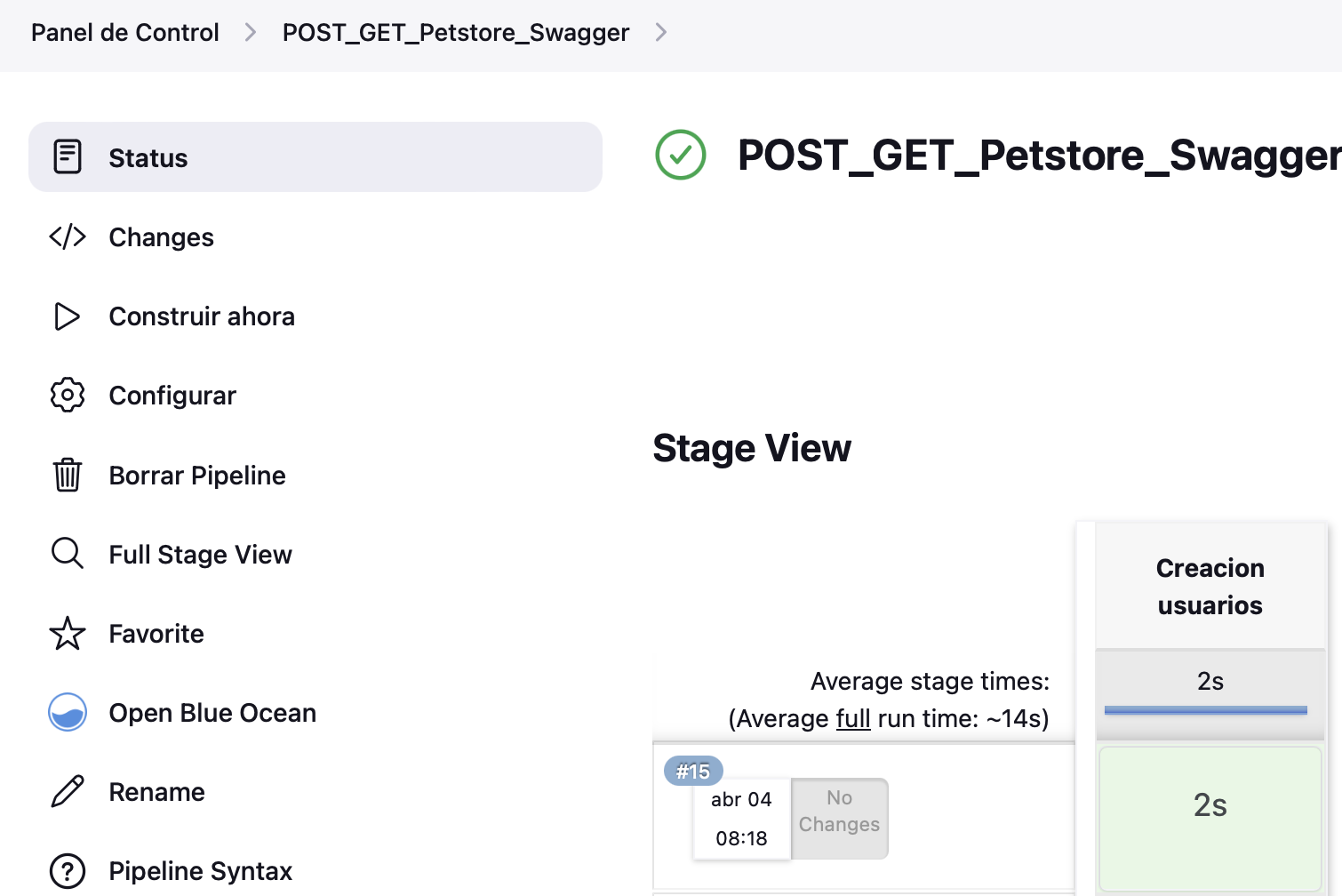Click the Full Stage View magnifier icon
This screenshot has height=896, width=1342.
tap(68, 554)
